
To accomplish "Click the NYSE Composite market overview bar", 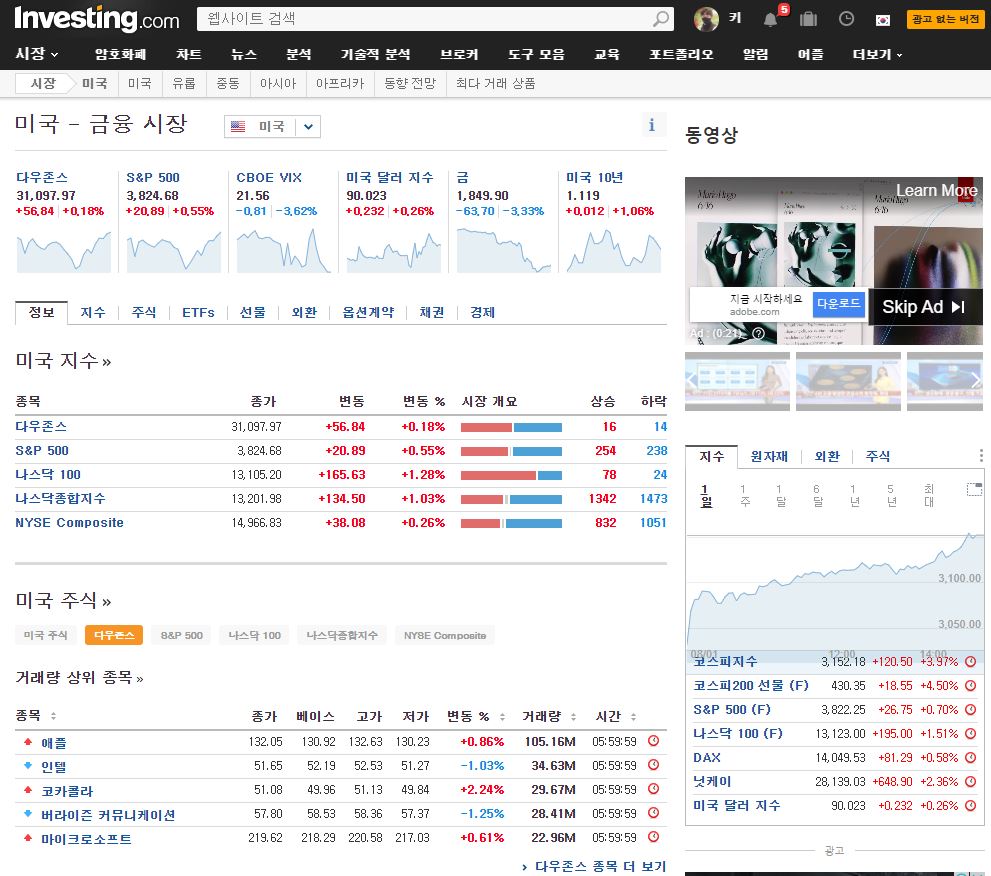I will tap(511, 523).
